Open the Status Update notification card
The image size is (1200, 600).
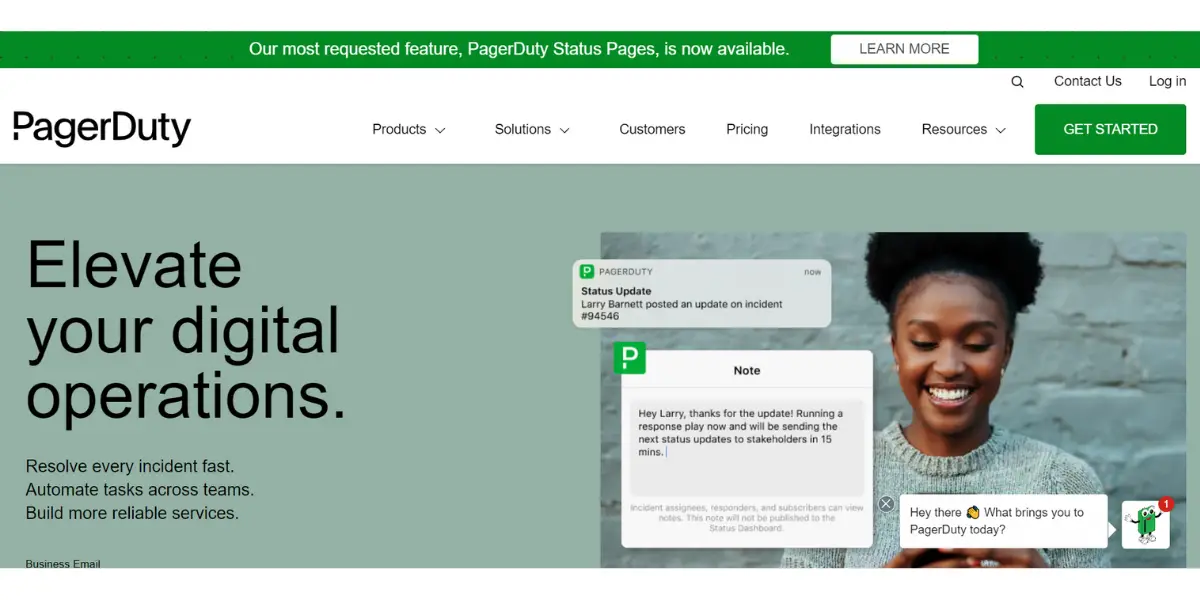pos(701,293)
